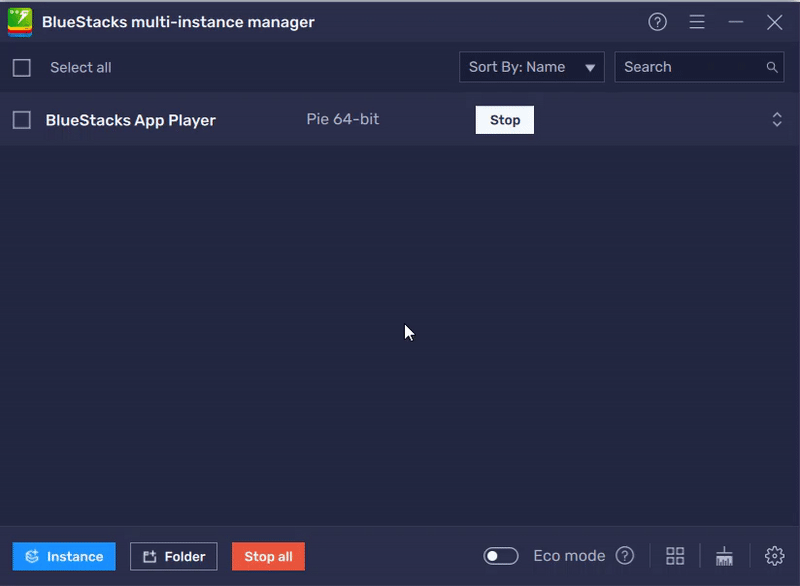Open multi-instance settings gear

point(774,556)
